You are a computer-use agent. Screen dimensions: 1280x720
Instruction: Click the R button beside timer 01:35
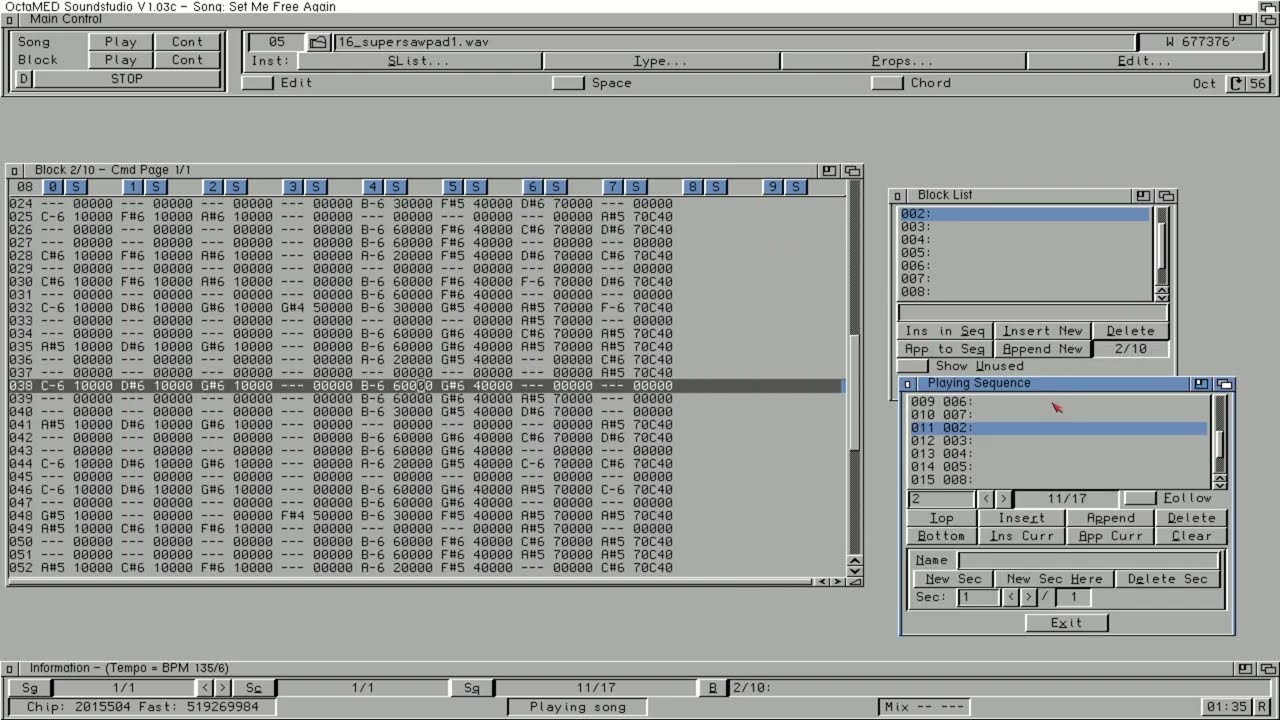coord(1263,707)
